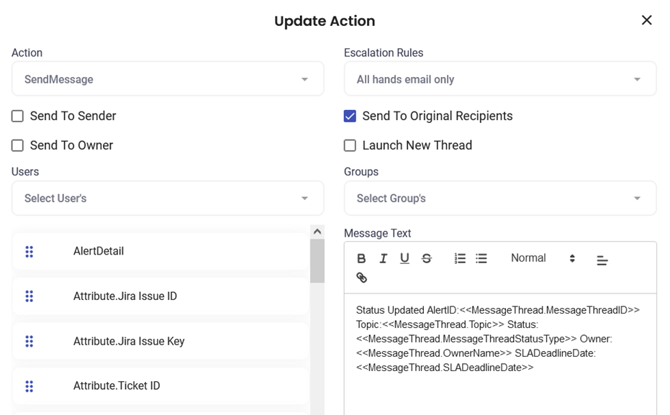Image resolution: width=670 pixels, height=415 pixels.
Task: Open text alignment options in editor
Action: [x=602, y=260]
